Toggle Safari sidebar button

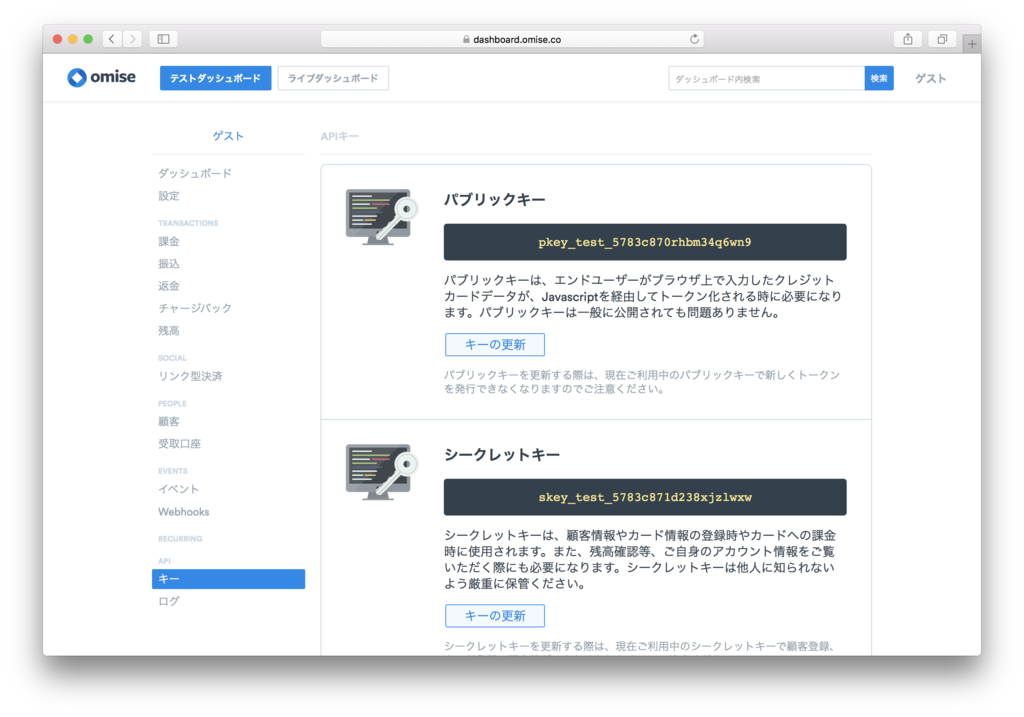pyautogui.click(x=163, y=39)
